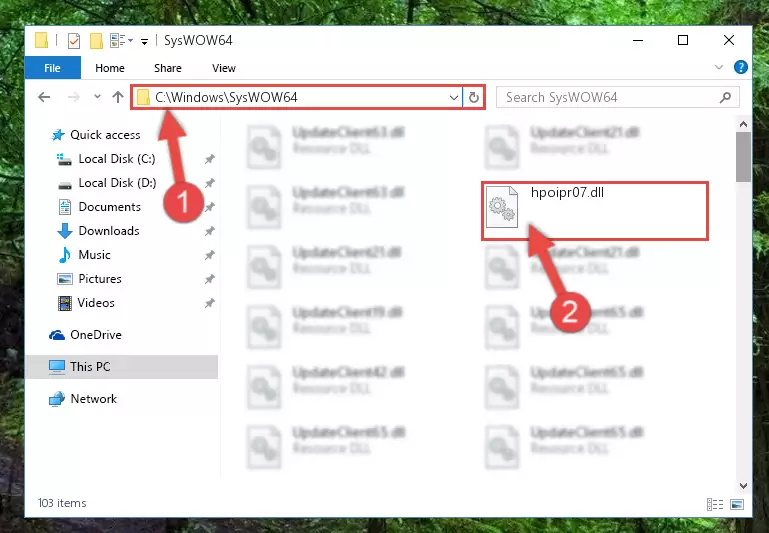This screenshot has height=533, width=769.
Task: Click the search magnifier icon
Action: 725,98
